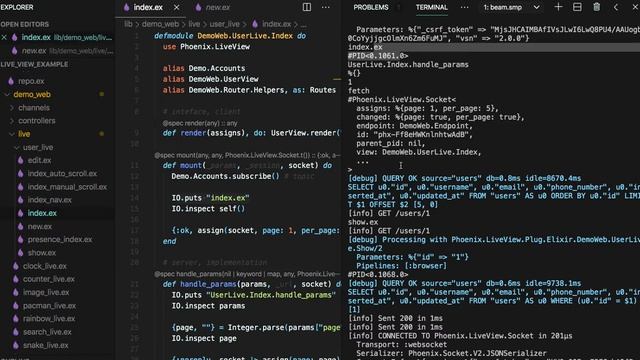640x360 pixels.
Task: Click 'Transport: :websocket' terminal line
Action: [401, 345]
